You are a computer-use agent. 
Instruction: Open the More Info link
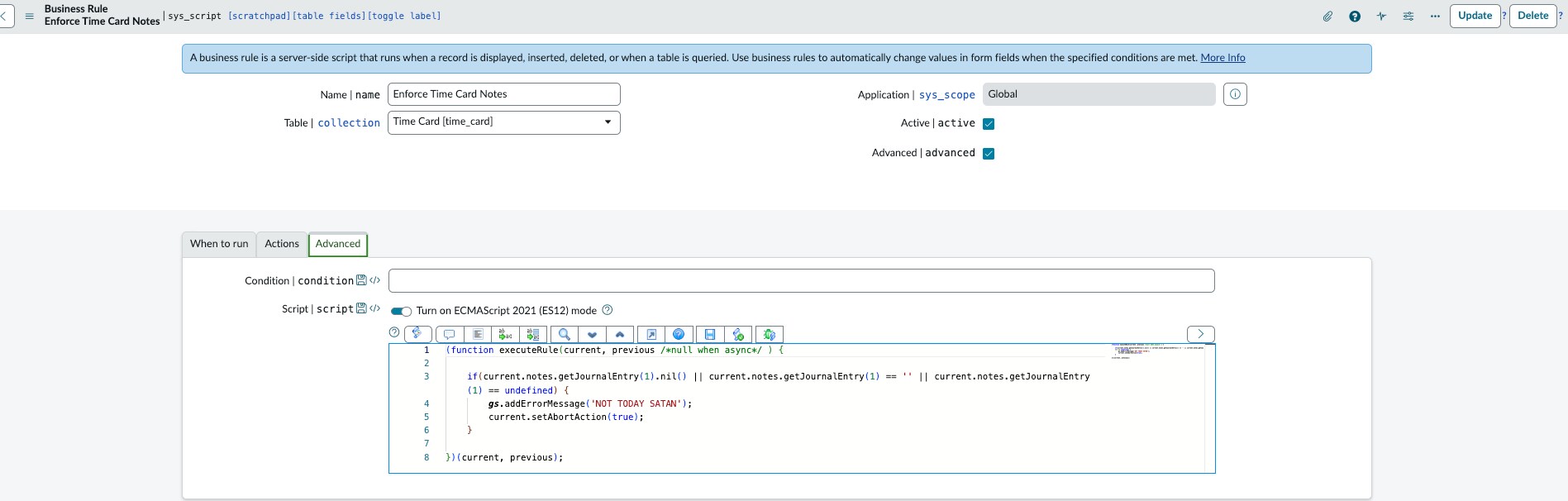[x=1222, y=58]
